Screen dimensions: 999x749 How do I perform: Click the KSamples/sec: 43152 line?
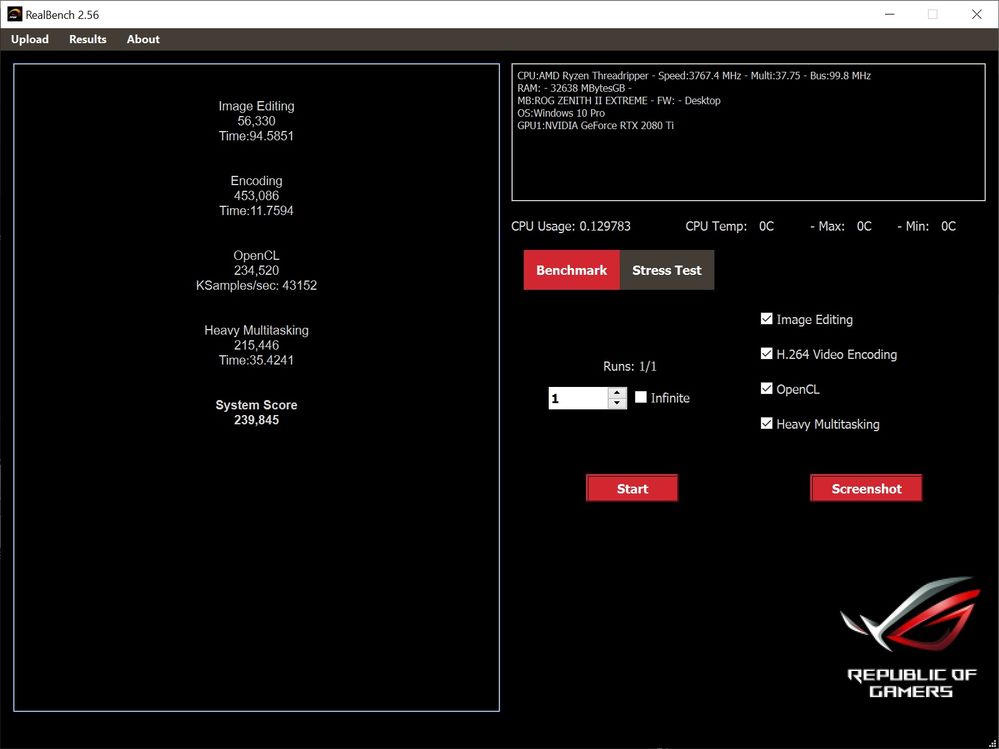pyautogui.click(x=256, y=286)
